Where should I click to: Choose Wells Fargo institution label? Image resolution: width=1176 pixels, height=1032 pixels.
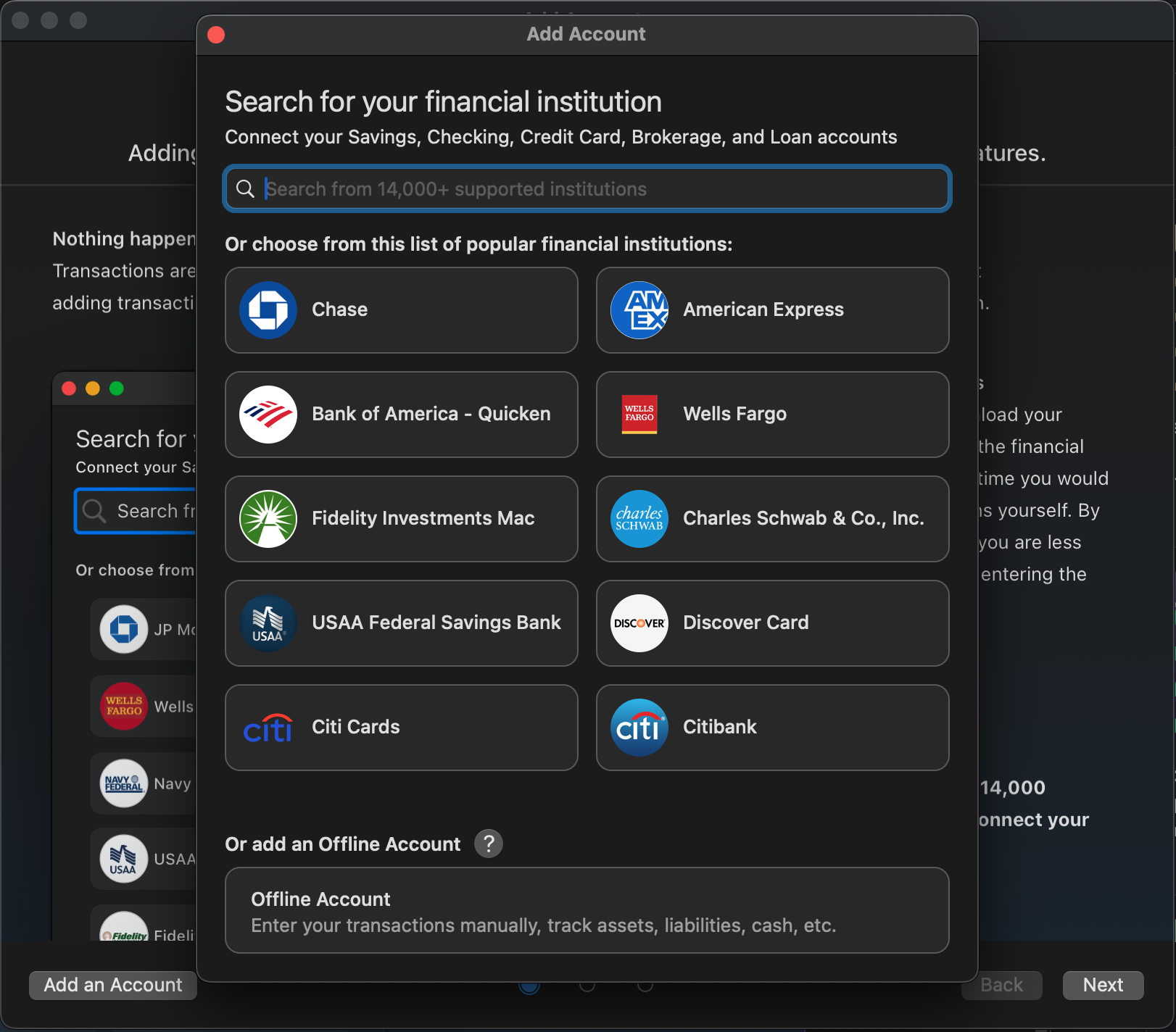click(x=734, y=414)
